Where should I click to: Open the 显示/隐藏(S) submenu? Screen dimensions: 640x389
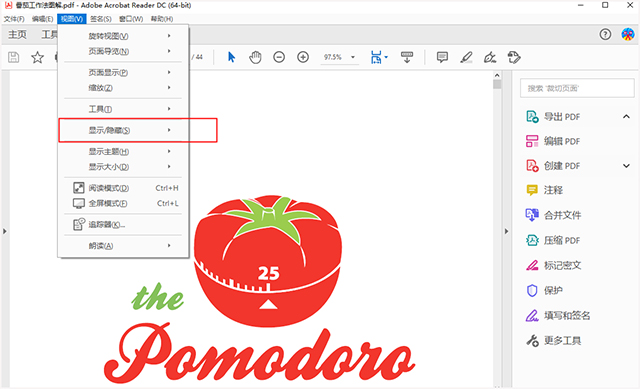pyautogui.click(x=123, y=130)
